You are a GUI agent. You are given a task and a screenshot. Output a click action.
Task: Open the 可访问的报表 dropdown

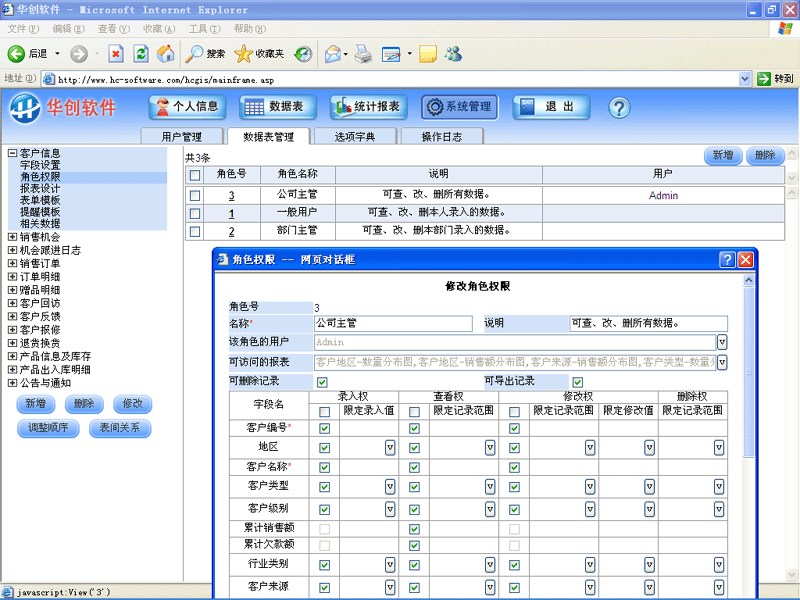(x=721, y=362)
